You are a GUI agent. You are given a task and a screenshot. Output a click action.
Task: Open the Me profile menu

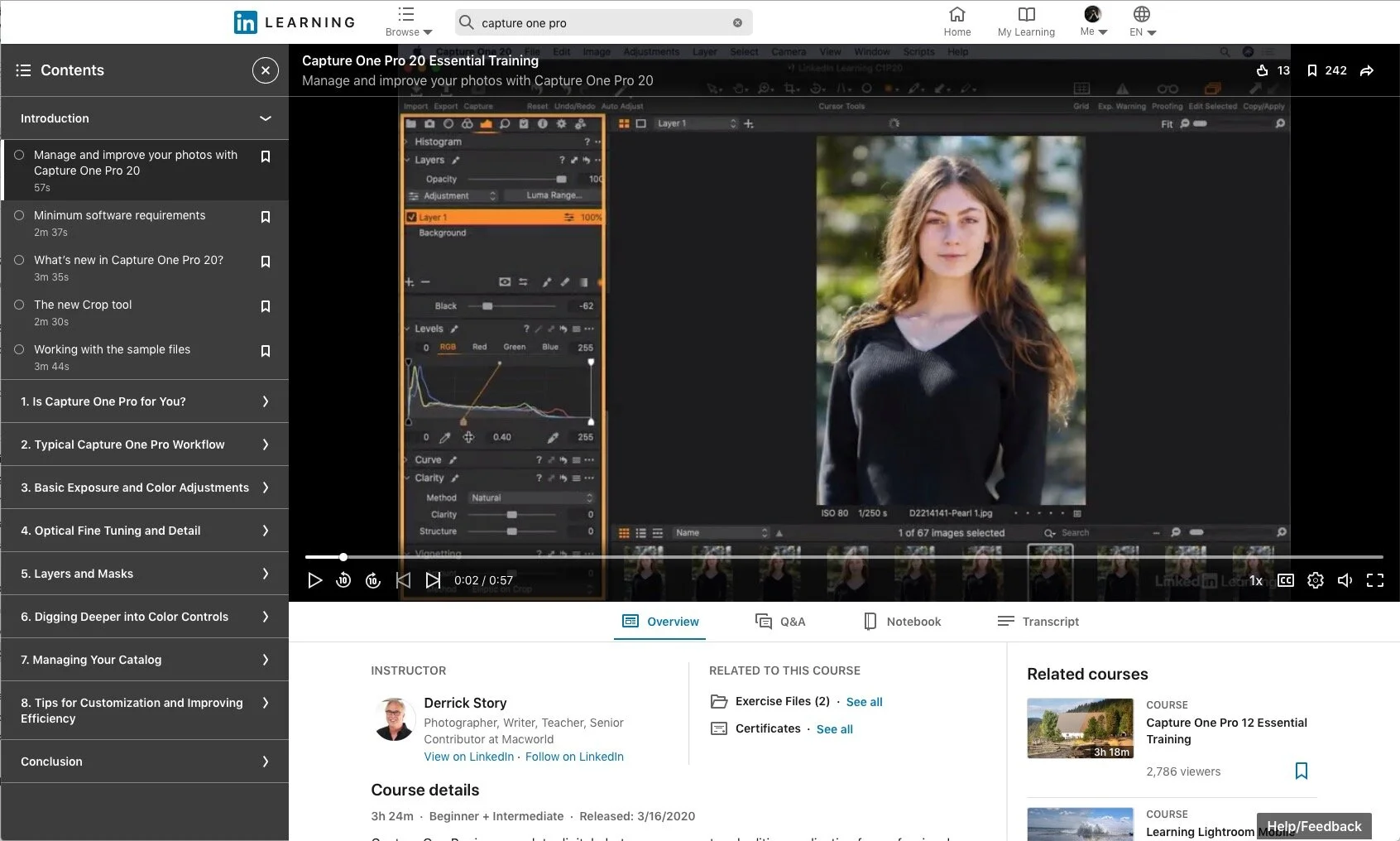[x=1093, y=22]
